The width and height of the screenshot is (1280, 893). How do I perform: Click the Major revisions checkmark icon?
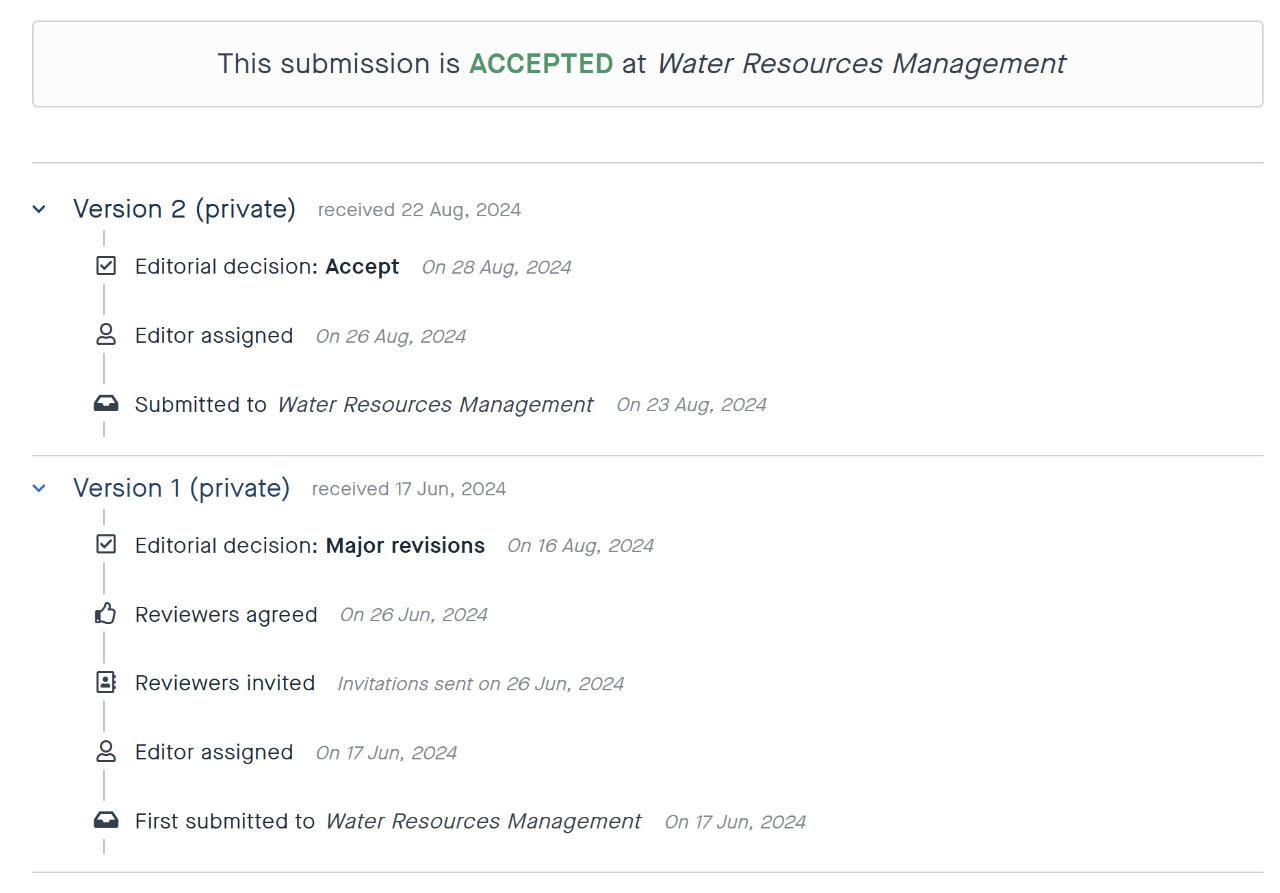[x=105, y=545]
